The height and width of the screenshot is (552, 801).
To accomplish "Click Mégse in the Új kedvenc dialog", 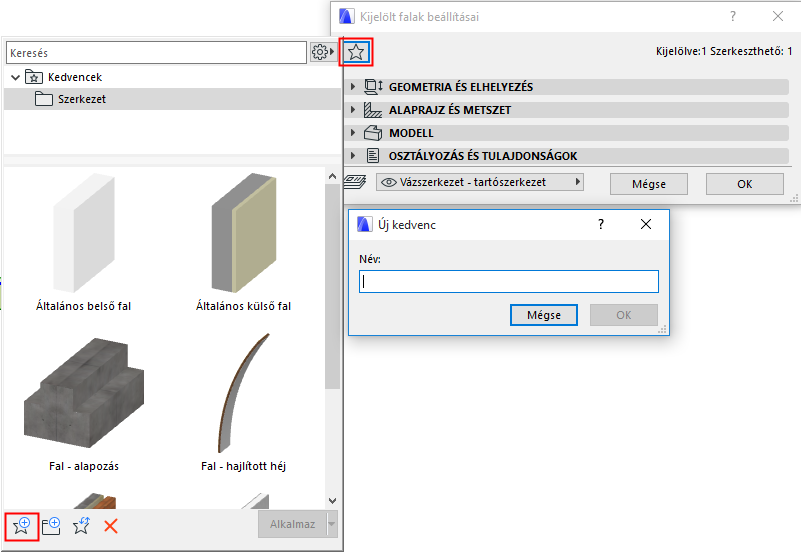I will tap(544, 315).
